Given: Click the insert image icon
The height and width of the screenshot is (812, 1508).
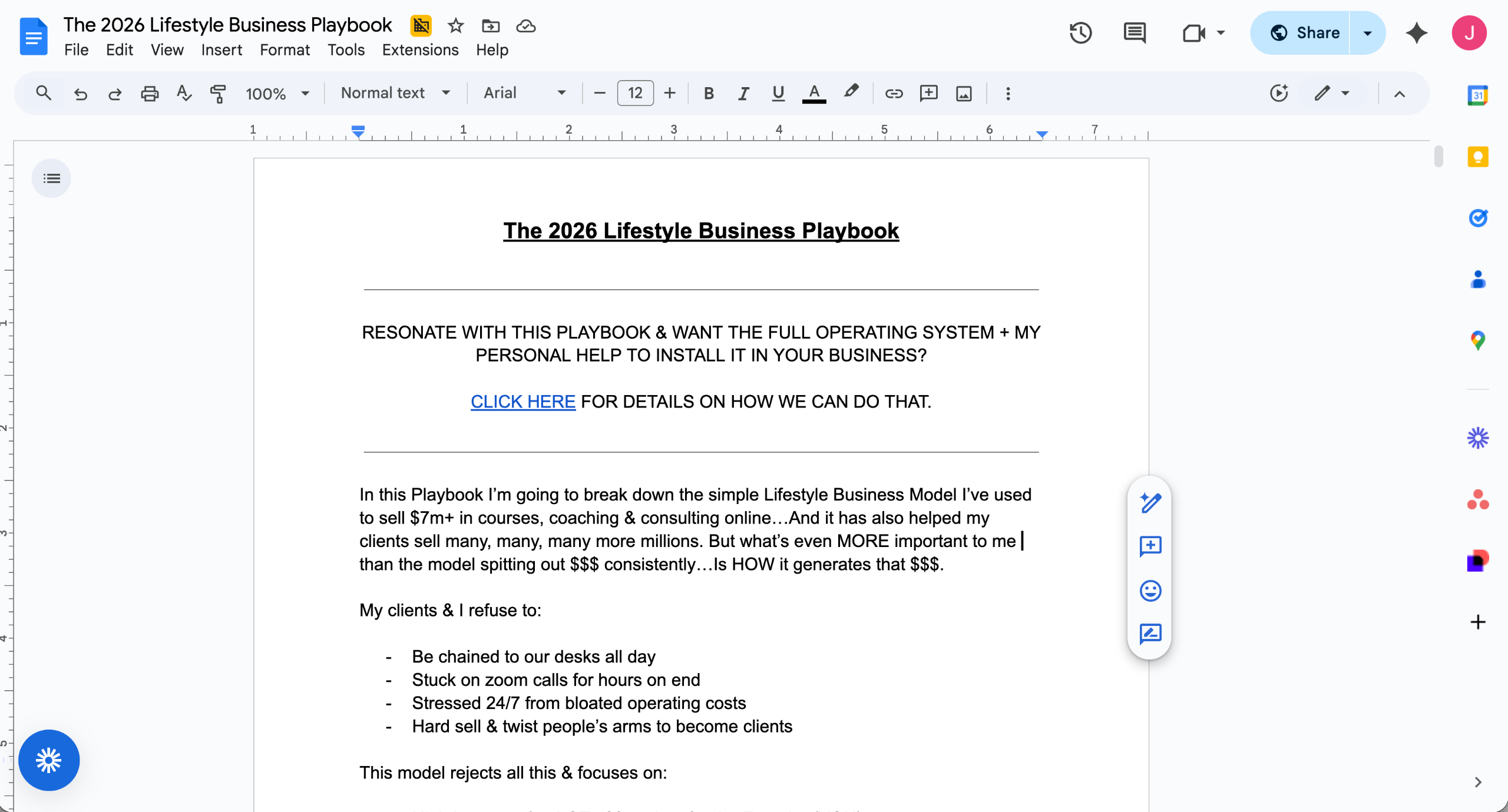Looking at the screenshot, I should [x=964, y=93].
